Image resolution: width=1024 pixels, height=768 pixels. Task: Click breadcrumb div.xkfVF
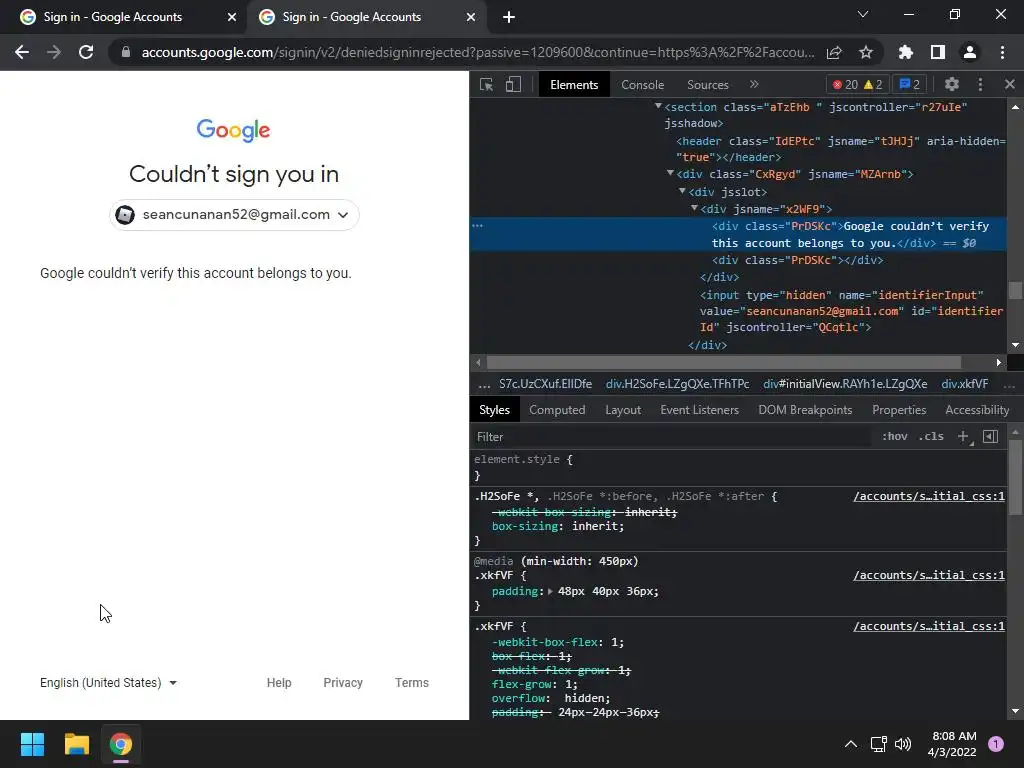965,384
